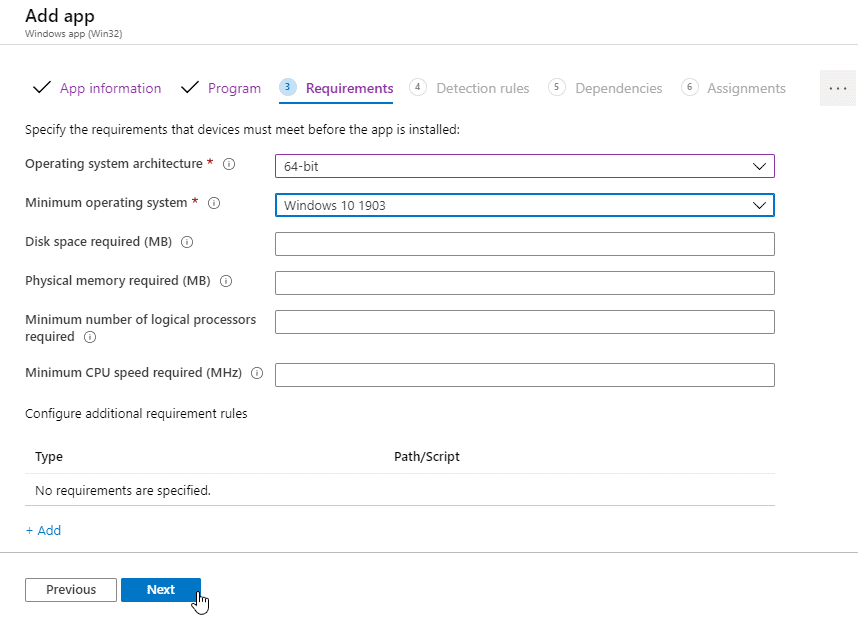Navigate to the Assignments step
The image size is (858, 627).
[x=746, y=88]
